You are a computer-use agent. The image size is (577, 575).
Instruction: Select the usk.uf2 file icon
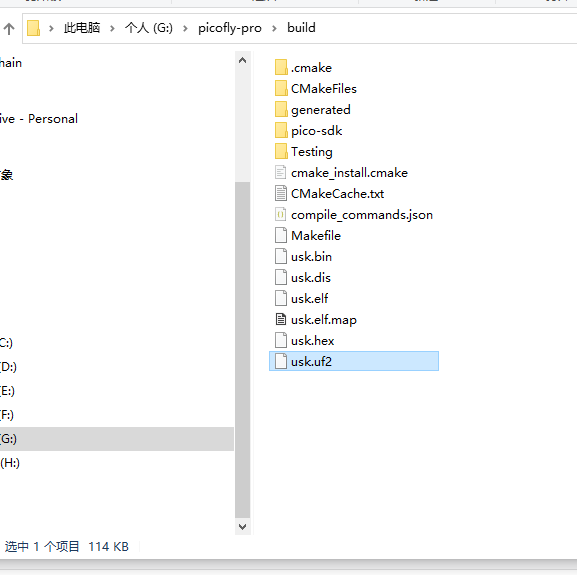pos(281,361)
